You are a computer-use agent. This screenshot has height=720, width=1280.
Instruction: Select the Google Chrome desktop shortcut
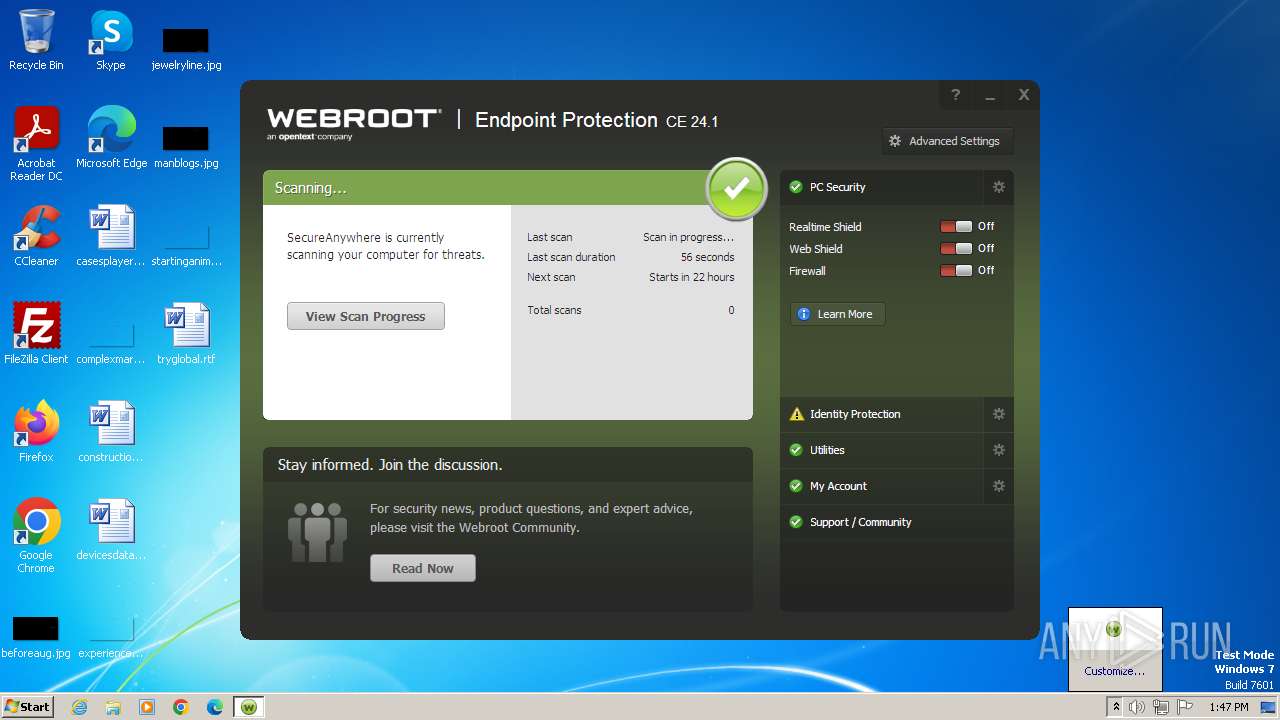pyautogui.click(x=36, y=536)
